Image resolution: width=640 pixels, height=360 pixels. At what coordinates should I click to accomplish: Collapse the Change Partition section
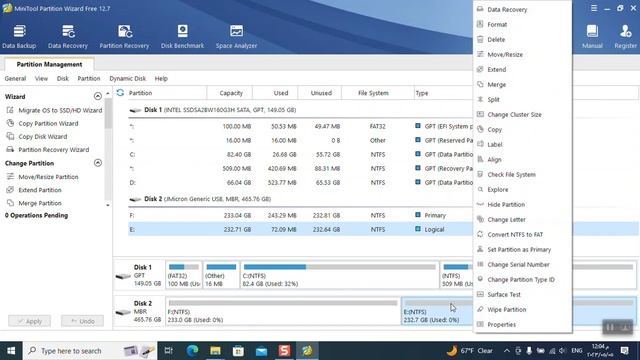click(x=98, y=163)
